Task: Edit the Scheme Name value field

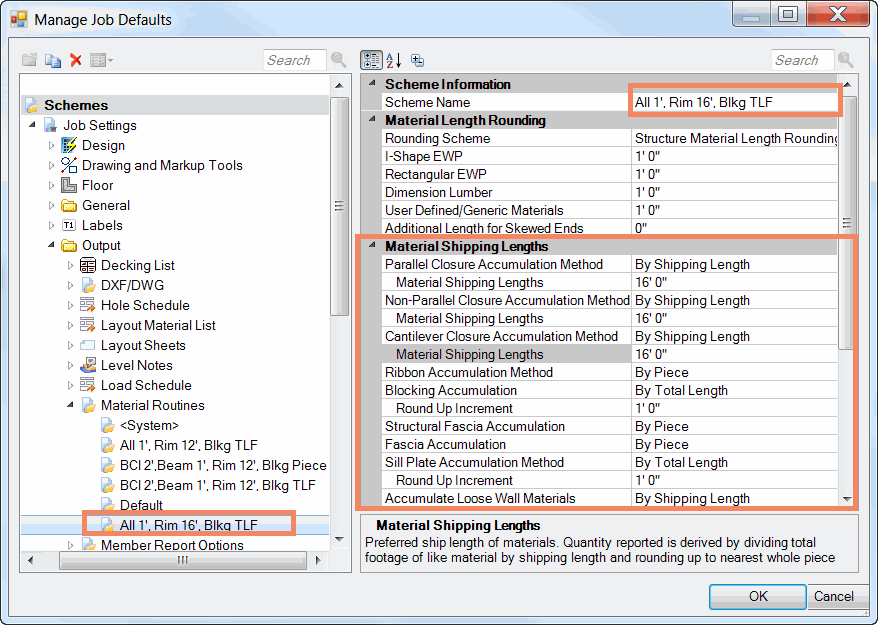Action: point(734,102)
